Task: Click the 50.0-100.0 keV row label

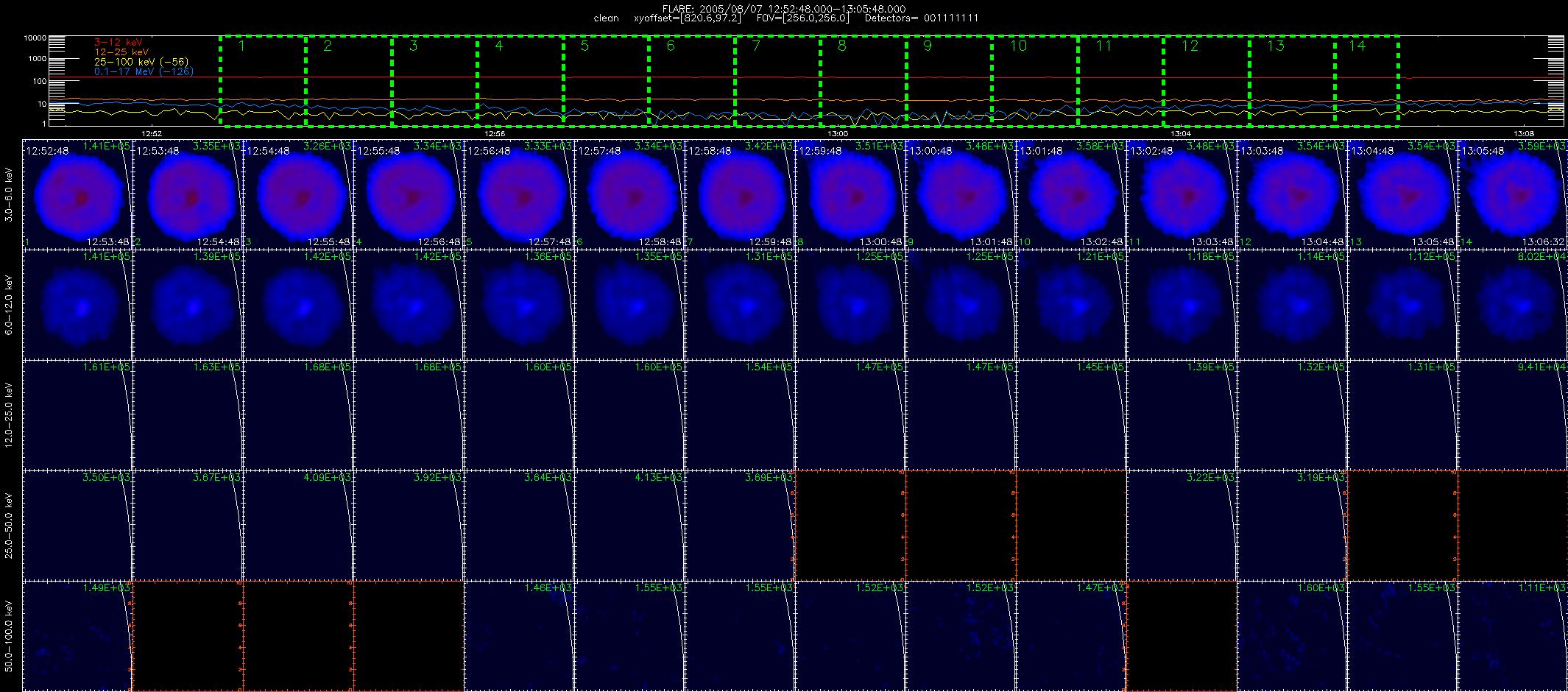Action: [x=9, y=636]
